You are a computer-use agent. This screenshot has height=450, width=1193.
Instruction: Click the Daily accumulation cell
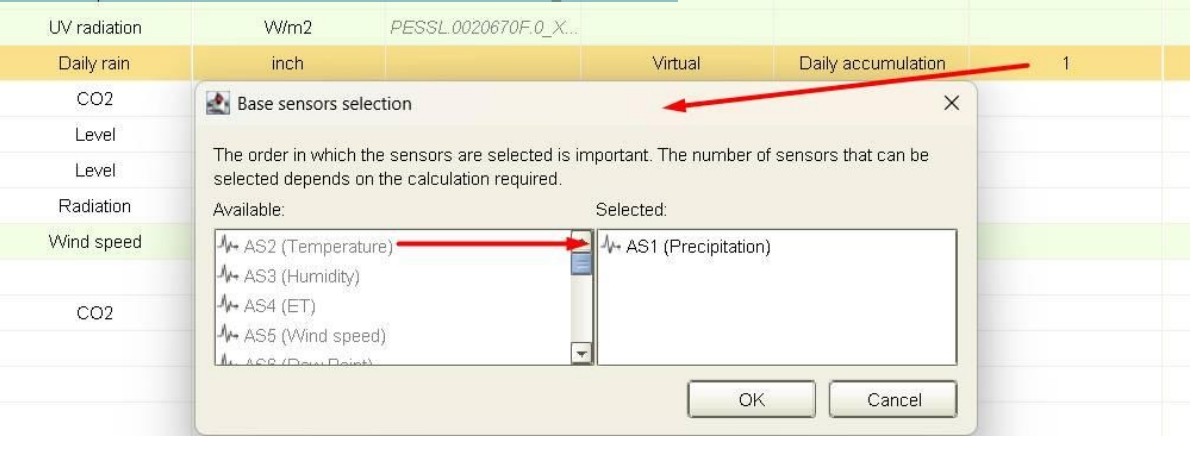pyautogui.click(x=872, y=63)
